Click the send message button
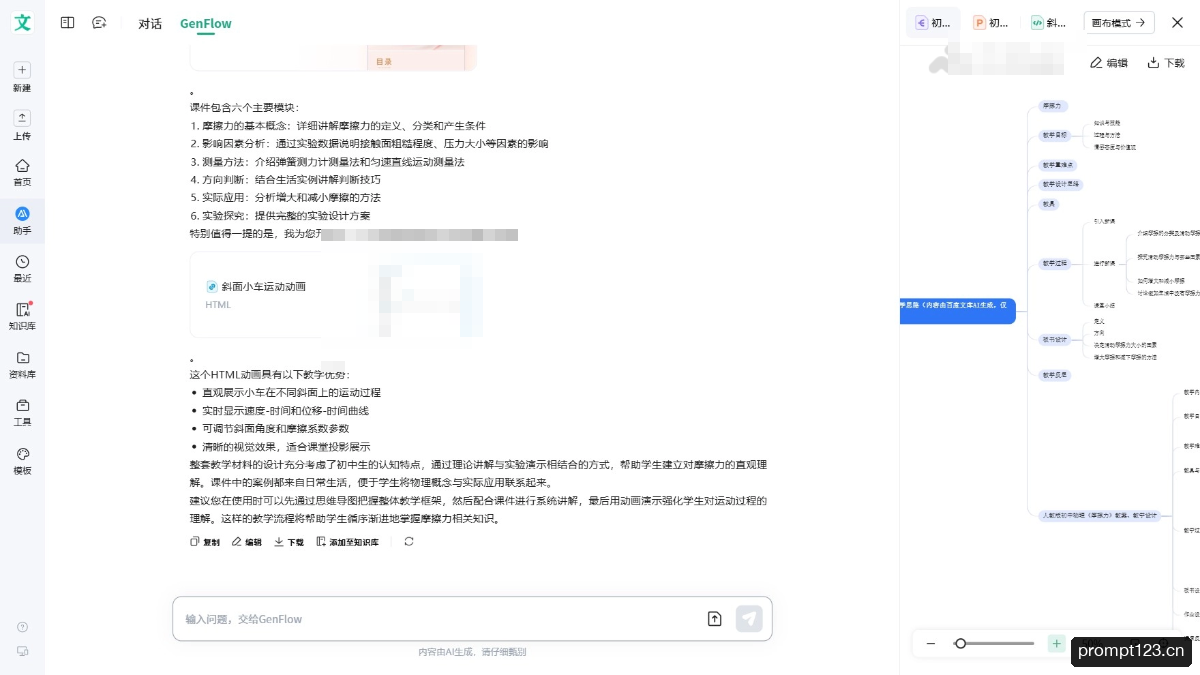The height and width of the screenshot is (675, 1200). click(x=749, y=619)
